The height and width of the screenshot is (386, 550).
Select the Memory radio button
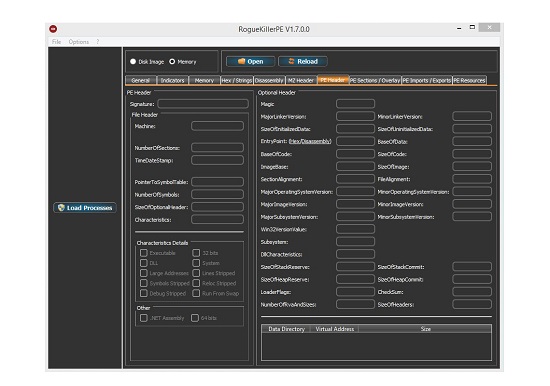point(172,61)
